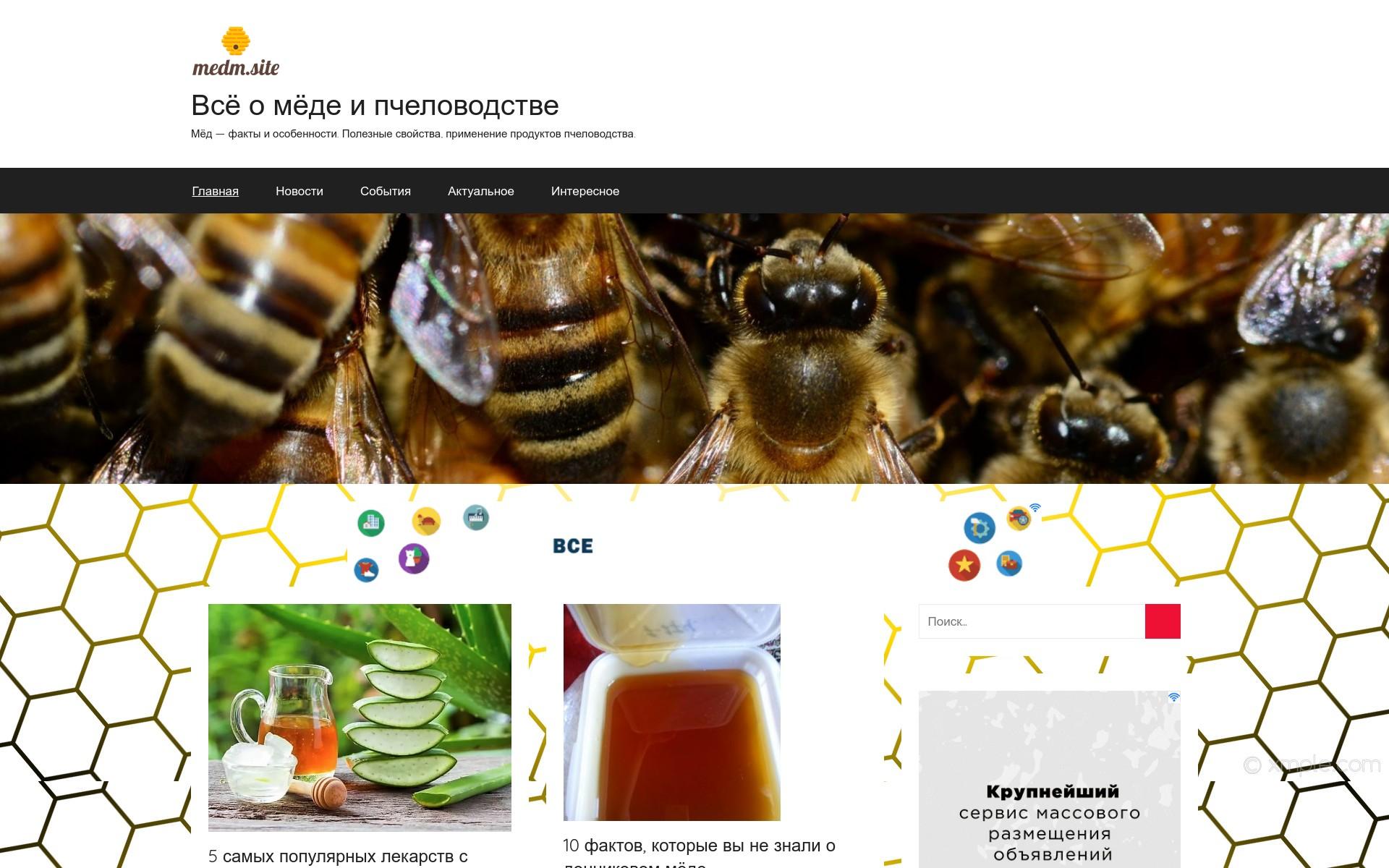The height and width of the screenshot is (868, 1389).
Task: Click the red search submit button
Action: tap(1163, 621)
